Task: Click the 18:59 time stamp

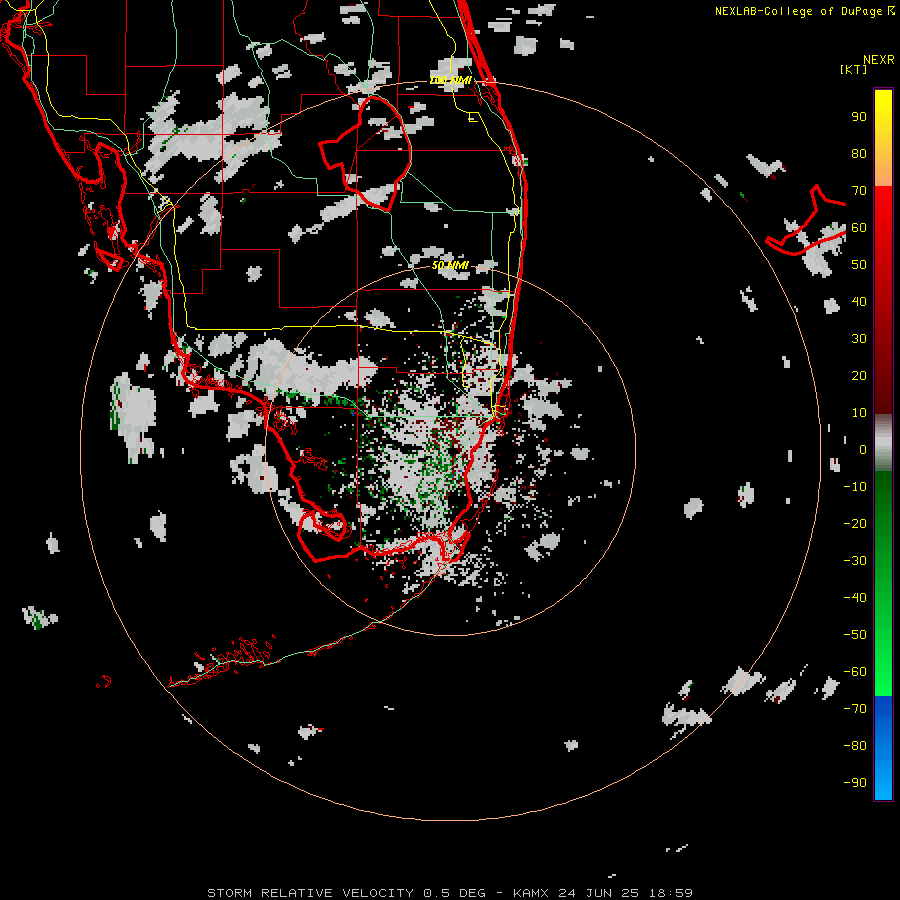Action: 671,893
